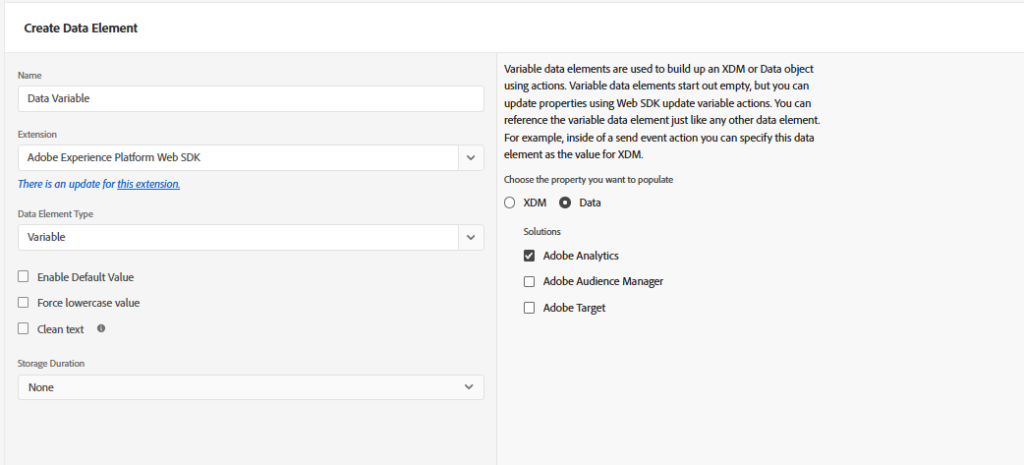Click the 'Data Element Type' label
1024x465 pixels.
coord(56,214)
